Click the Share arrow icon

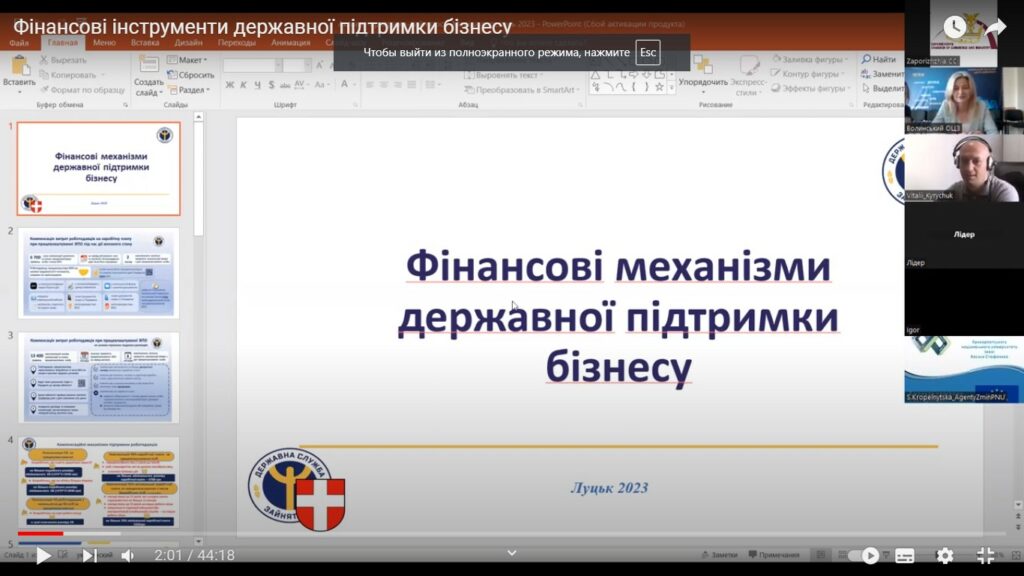coord(995,27)
